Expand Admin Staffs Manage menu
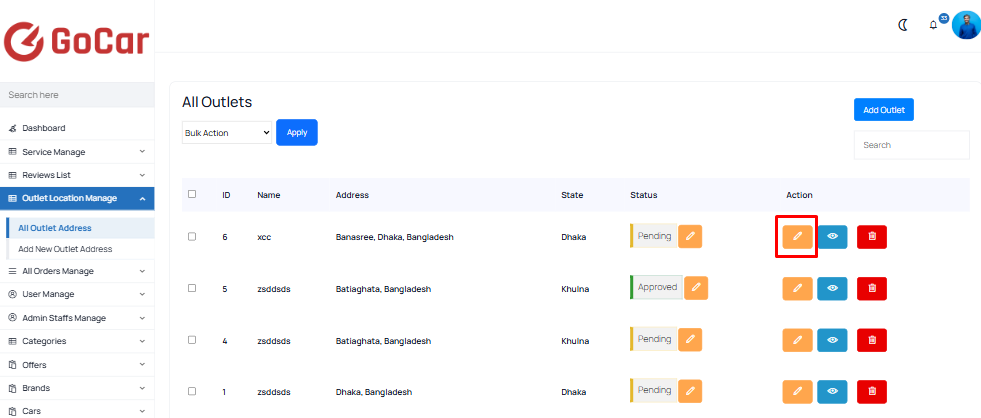 click(x=77, y=318)
